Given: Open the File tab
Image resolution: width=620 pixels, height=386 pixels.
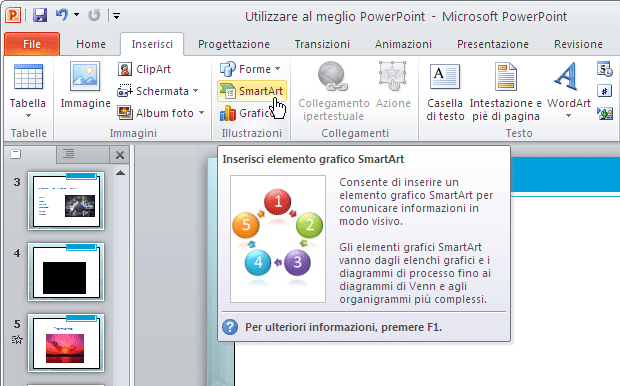Looking at the screenshot, I should point(32,44).
